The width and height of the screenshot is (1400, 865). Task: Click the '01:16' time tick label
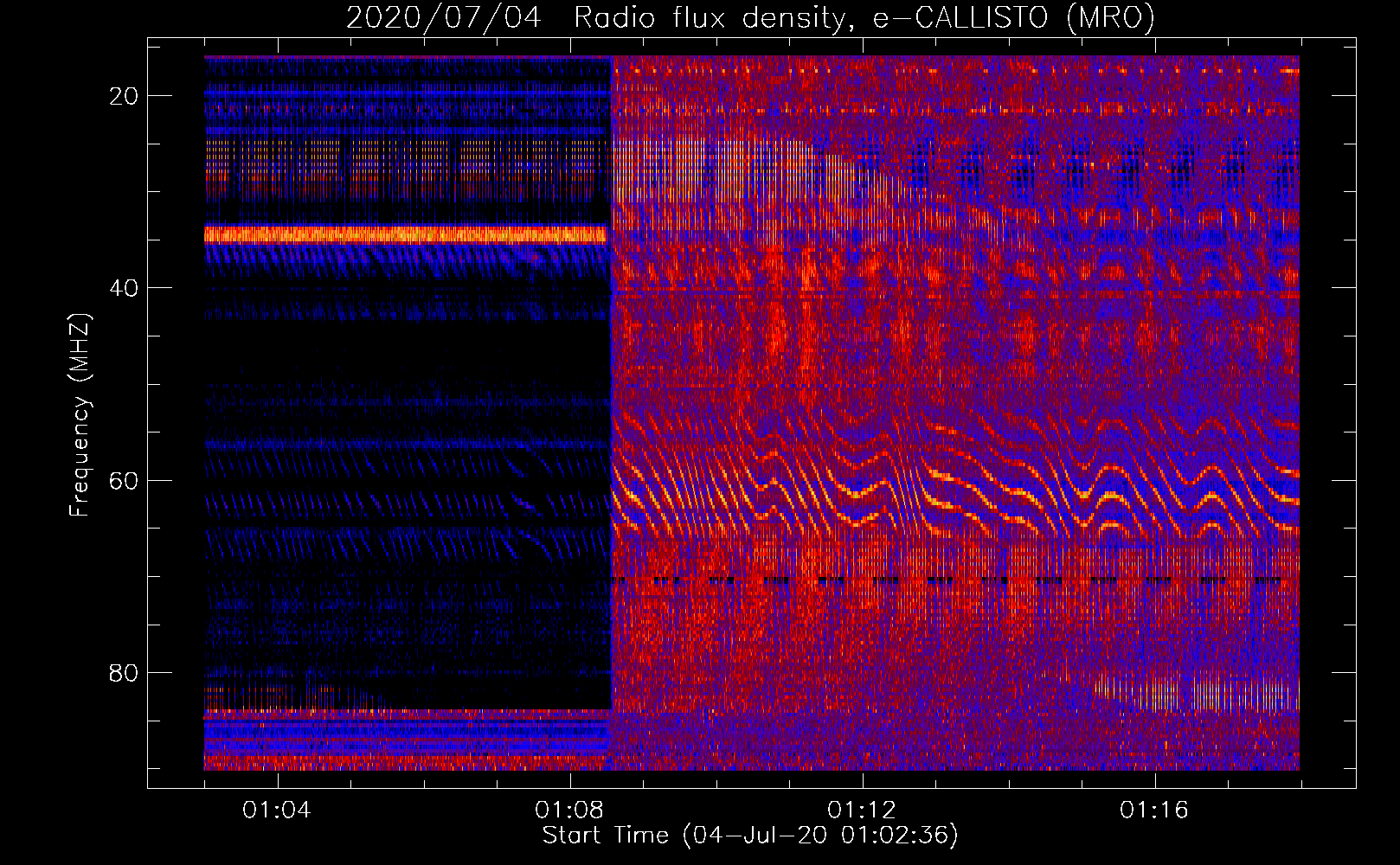(1154, 811)
